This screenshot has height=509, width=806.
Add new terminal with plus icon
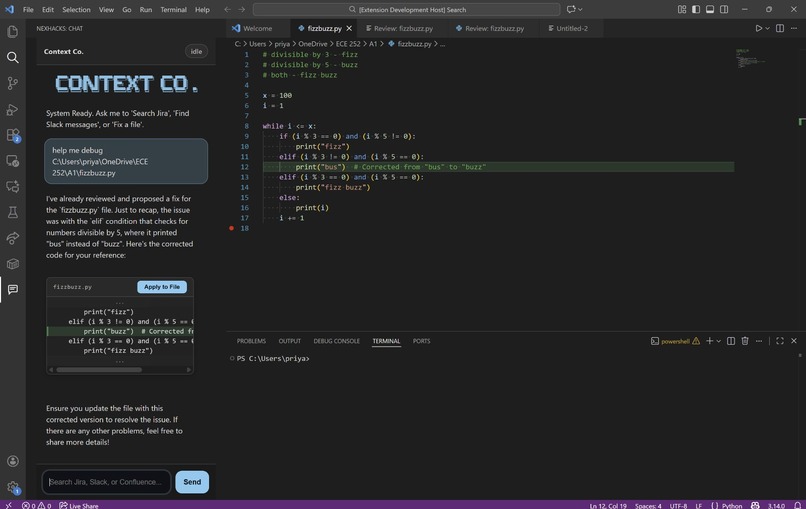click(x=709, y=341)
